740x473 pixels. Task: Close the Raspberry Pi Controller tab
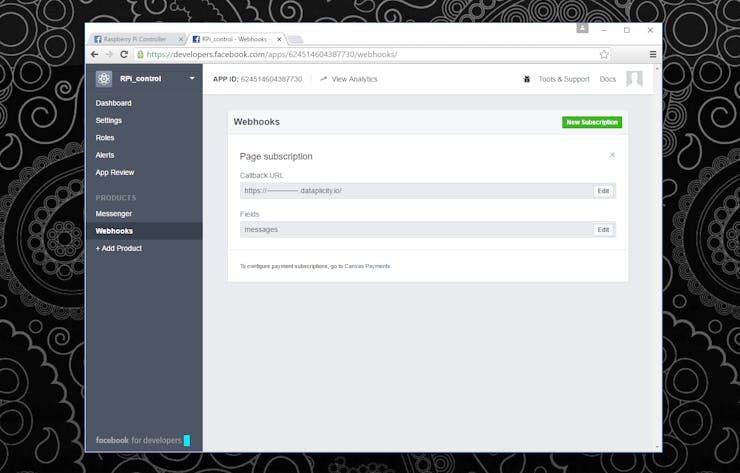[x=180, y=39]
